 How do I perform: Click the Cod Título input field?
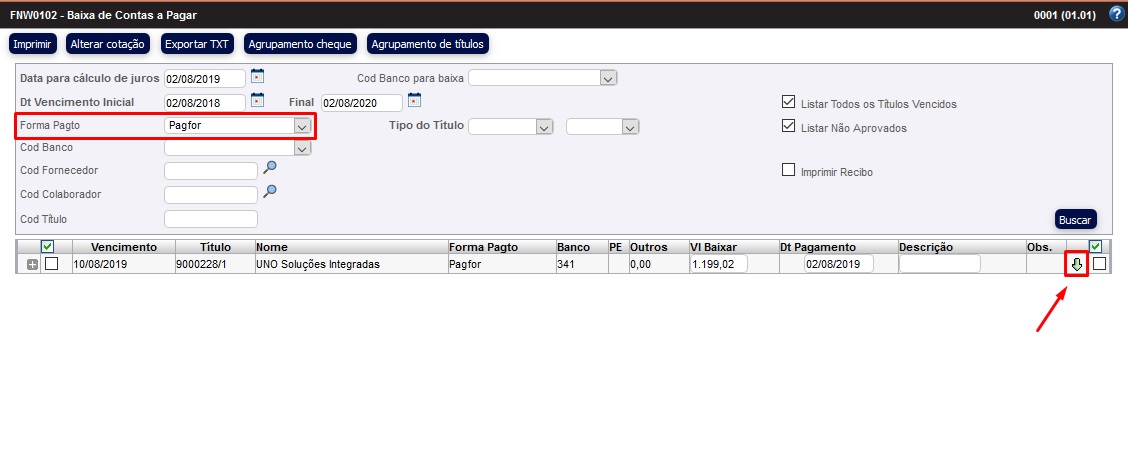pos(211,219)
